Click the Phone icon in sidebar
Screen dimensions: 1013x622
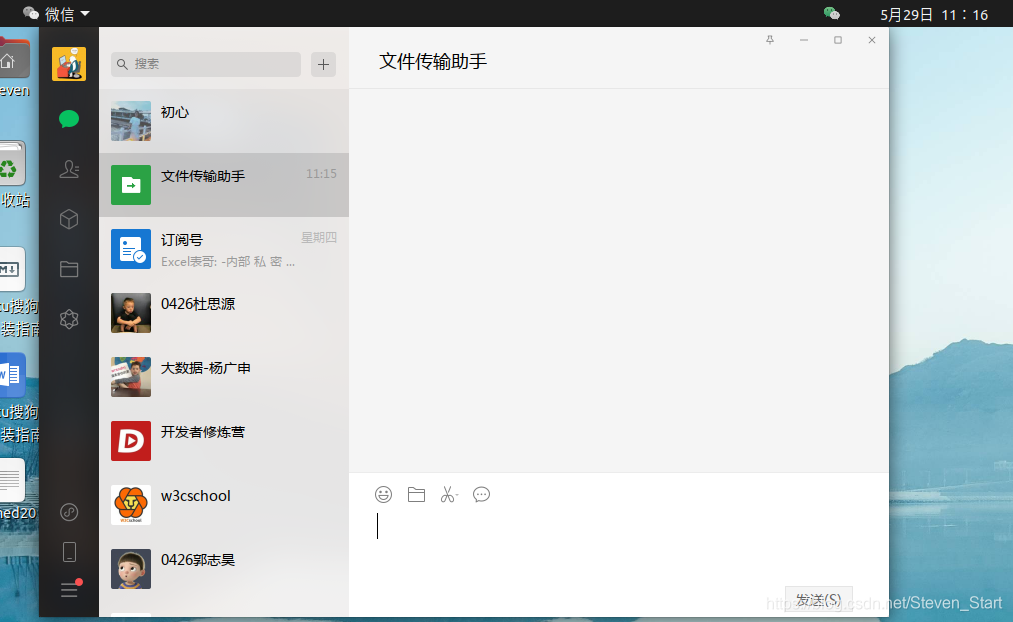69,551
